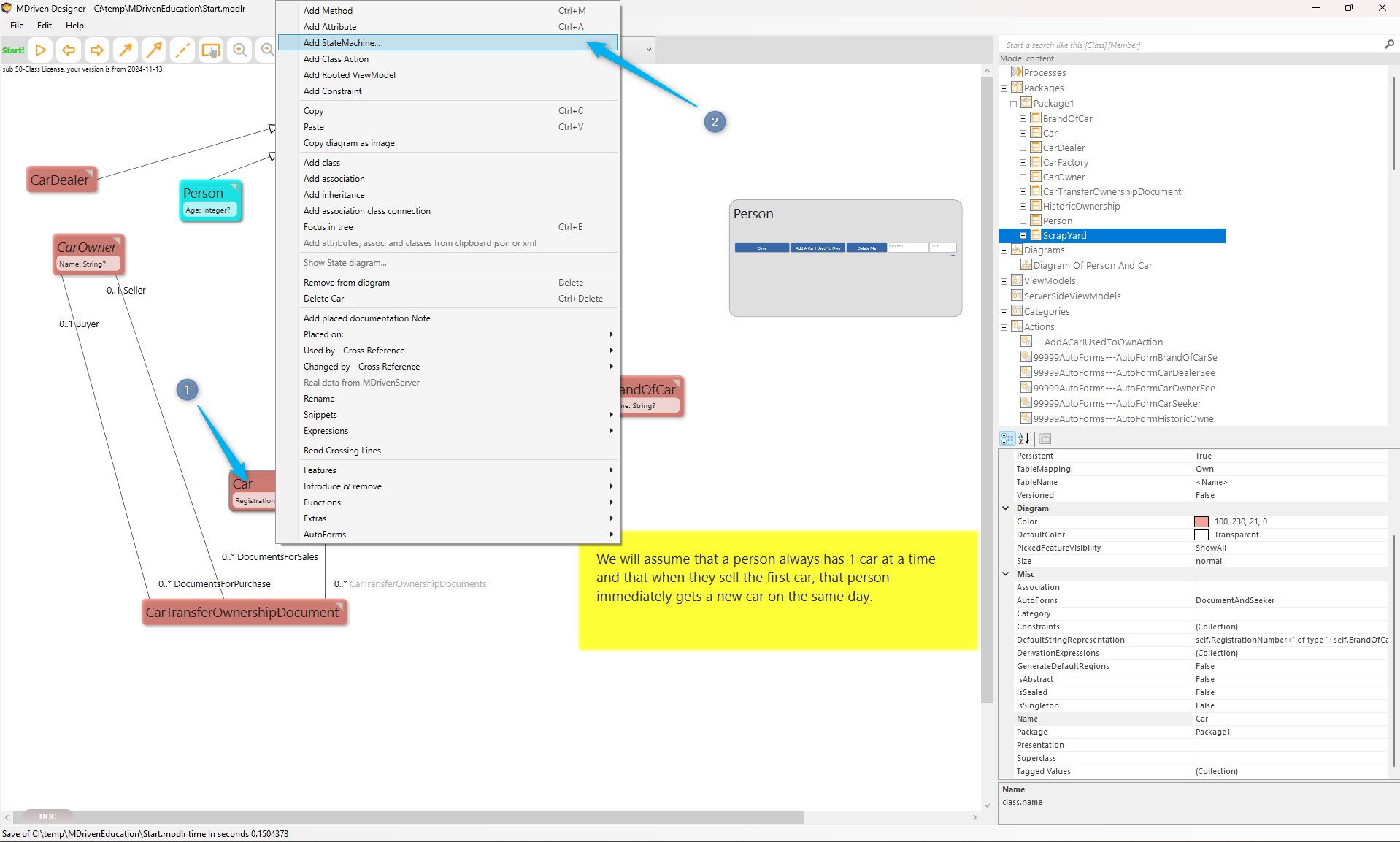This screenshot has width=1400, height=842.
Task: Switch property grid to categorized view
Action: click(1007, 439)
